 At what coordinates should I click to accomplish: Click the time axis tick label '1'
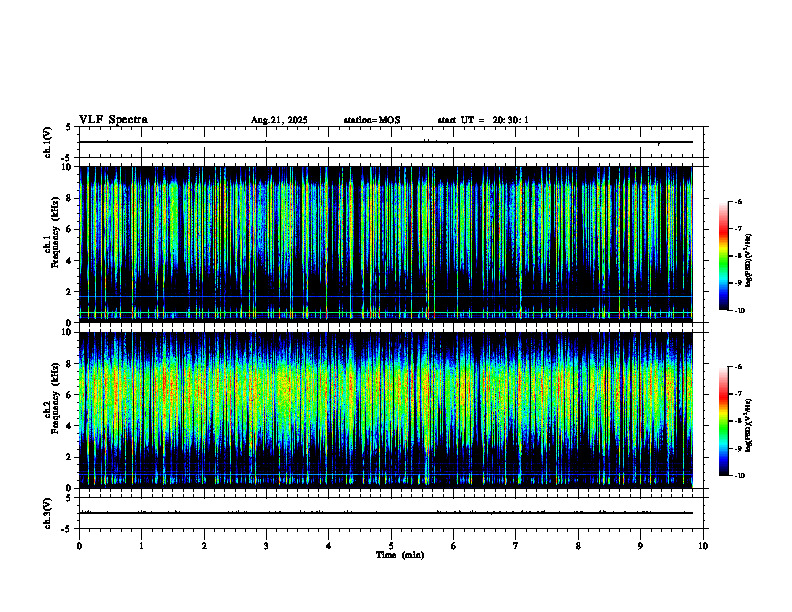pos(142,546)
